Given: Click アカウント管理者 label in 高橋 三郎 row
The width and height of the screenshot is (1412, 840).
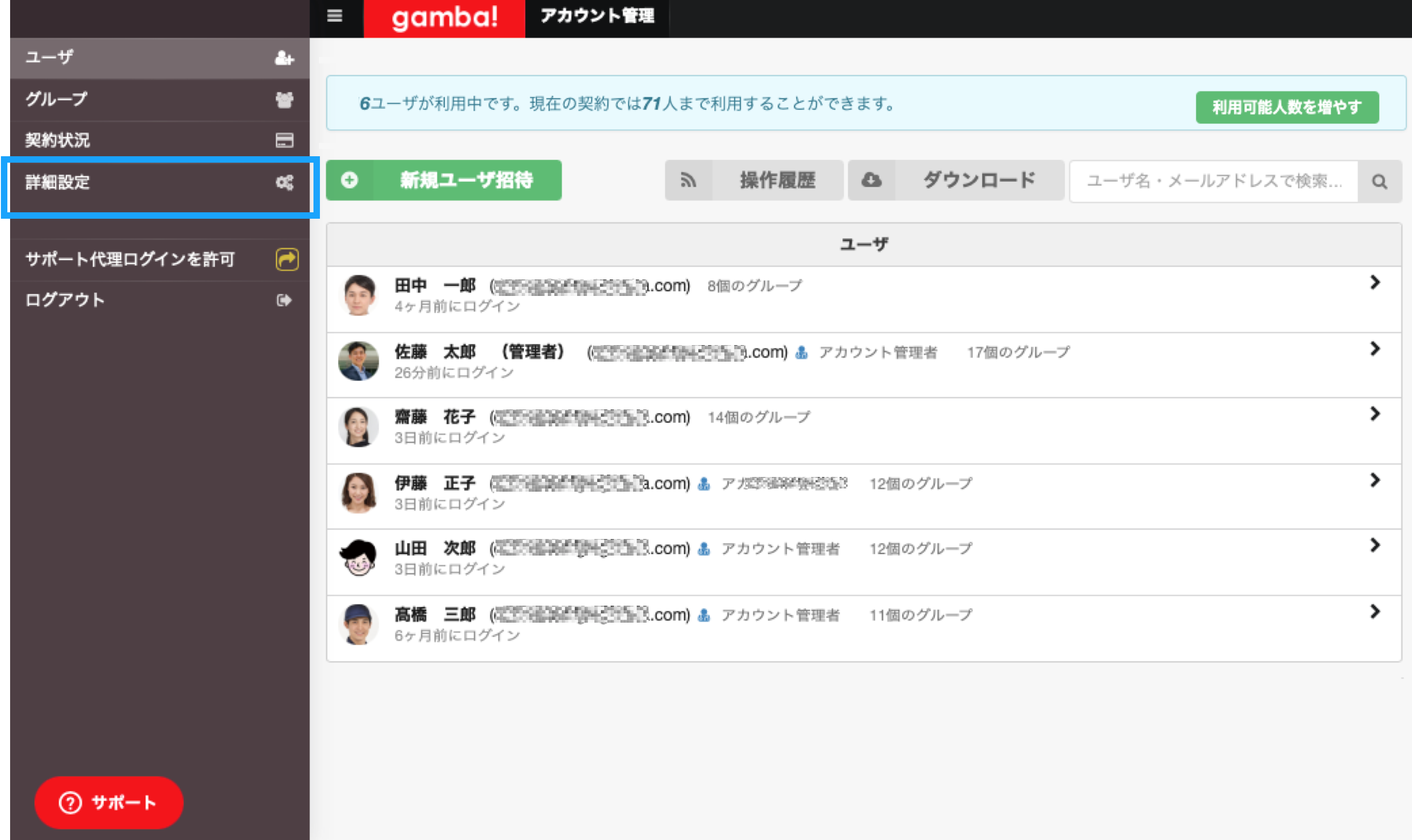Looking at the screenshot, I should (x=780, y=615).
